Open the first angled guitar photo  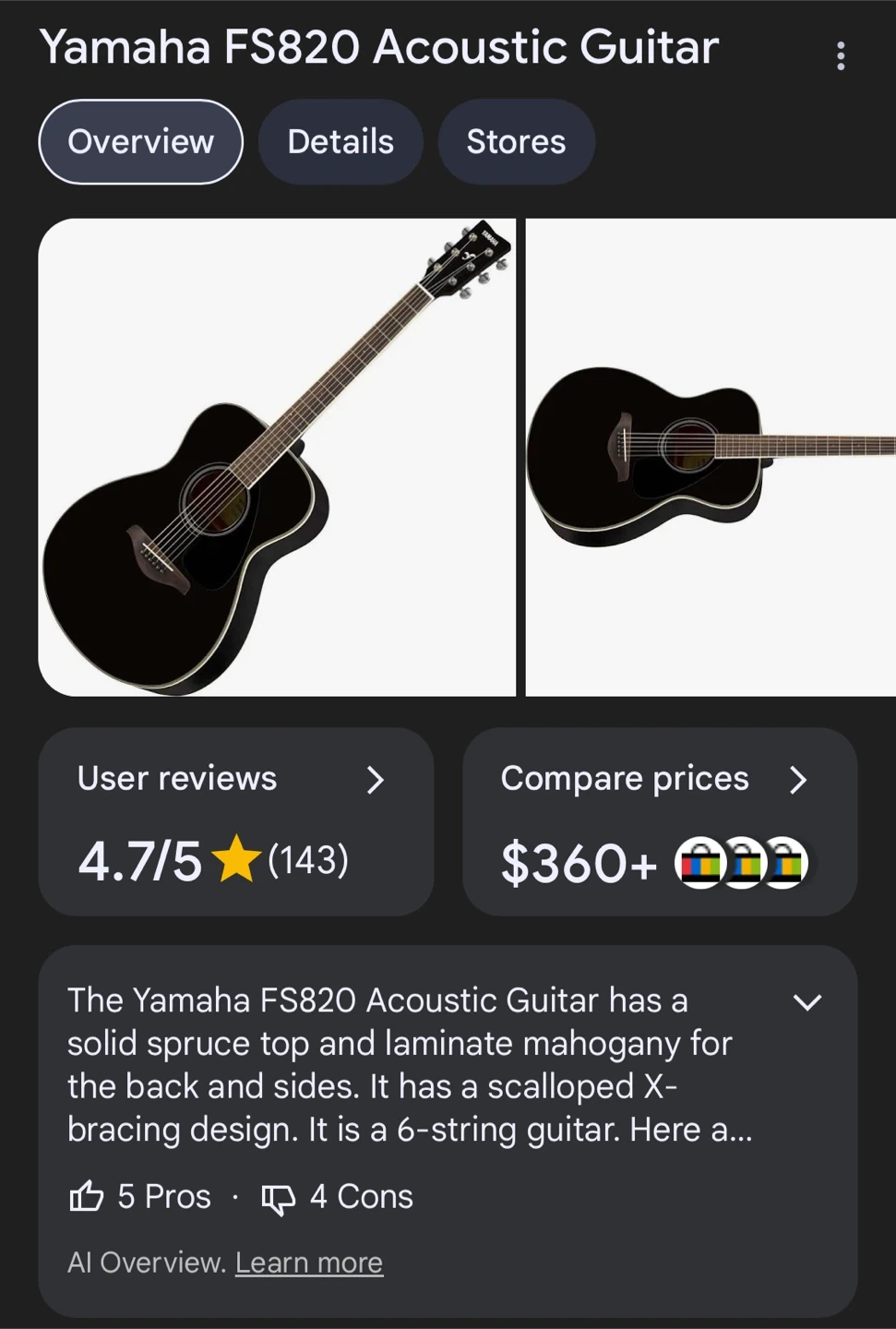277,457
